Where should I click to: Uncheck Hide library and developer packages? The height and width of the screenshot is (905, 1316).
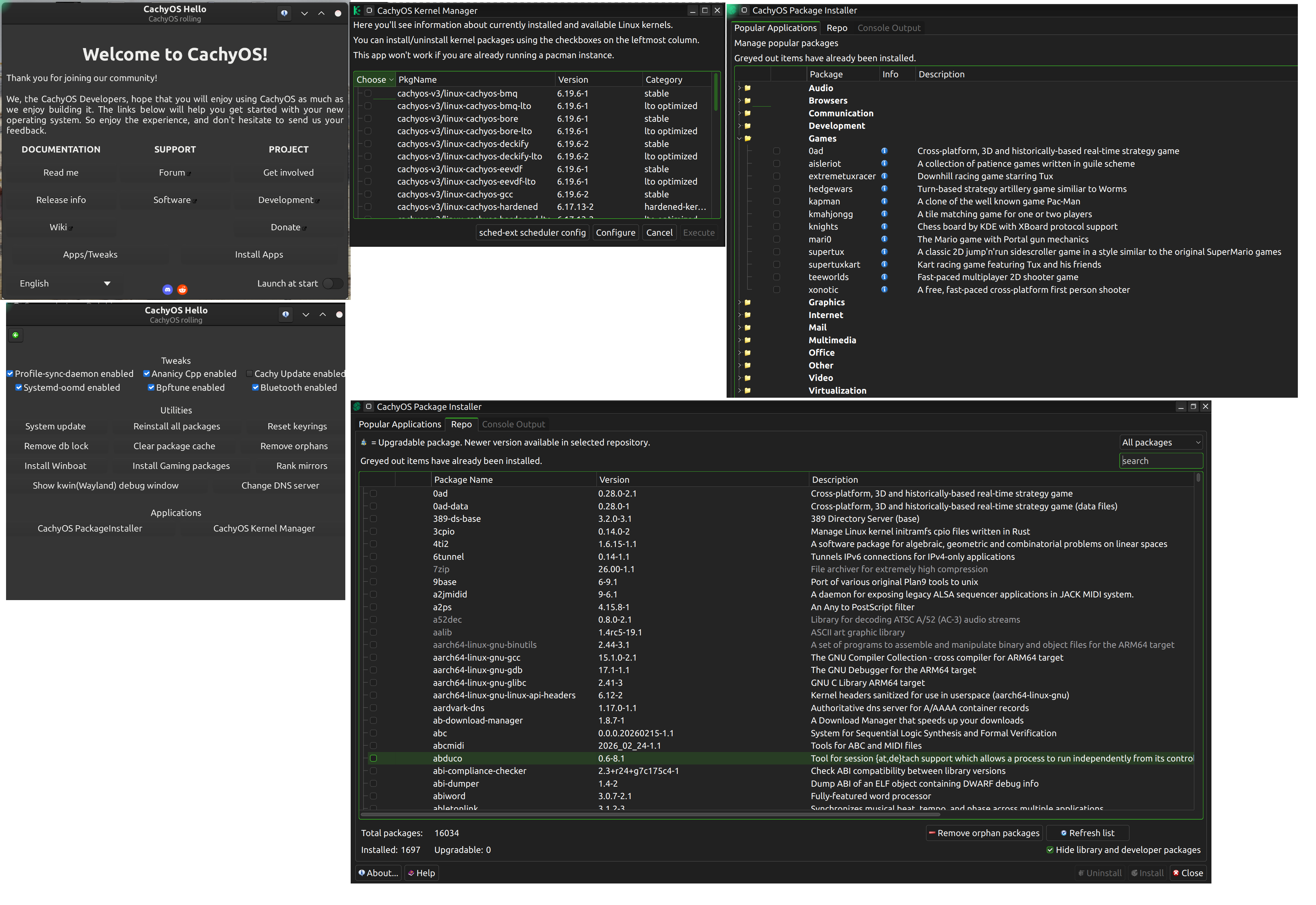1050,850
